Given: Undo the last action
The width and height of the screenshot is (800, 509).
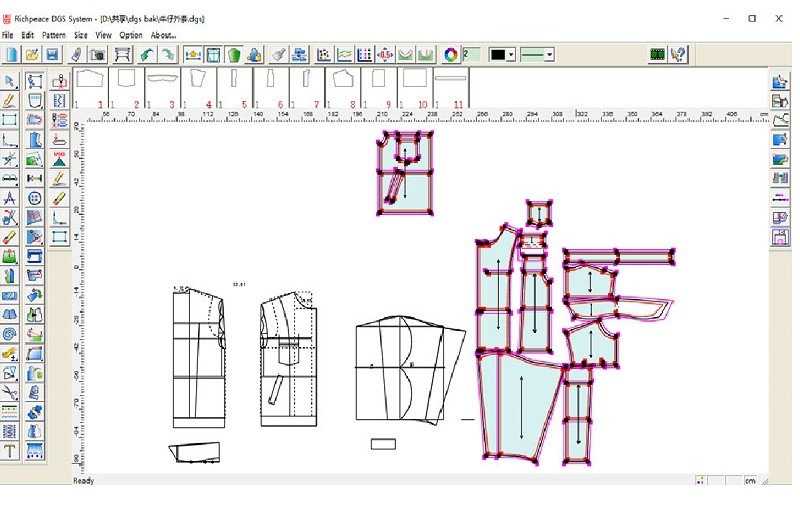Looking at the screenshot, I should pyautogui.click(x=147, y=54).
